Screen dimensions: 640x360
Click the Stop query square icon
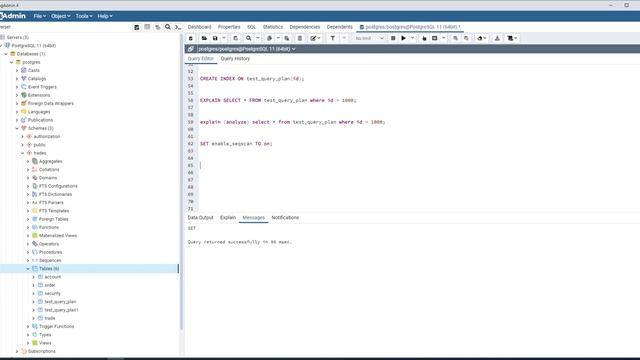(393, 38)
